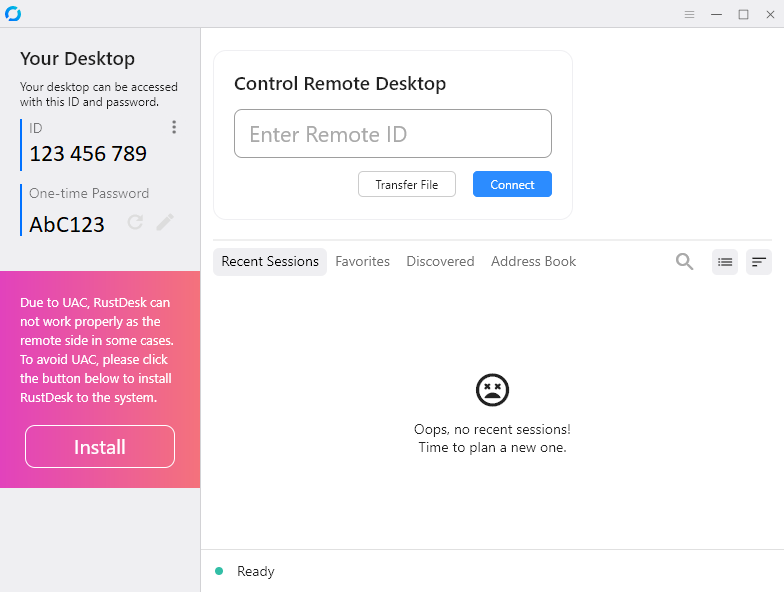The height and width of the screenshot is (592, 784).
Task: Open the hamburger settings menu in title bar
Action: [690, 14]
